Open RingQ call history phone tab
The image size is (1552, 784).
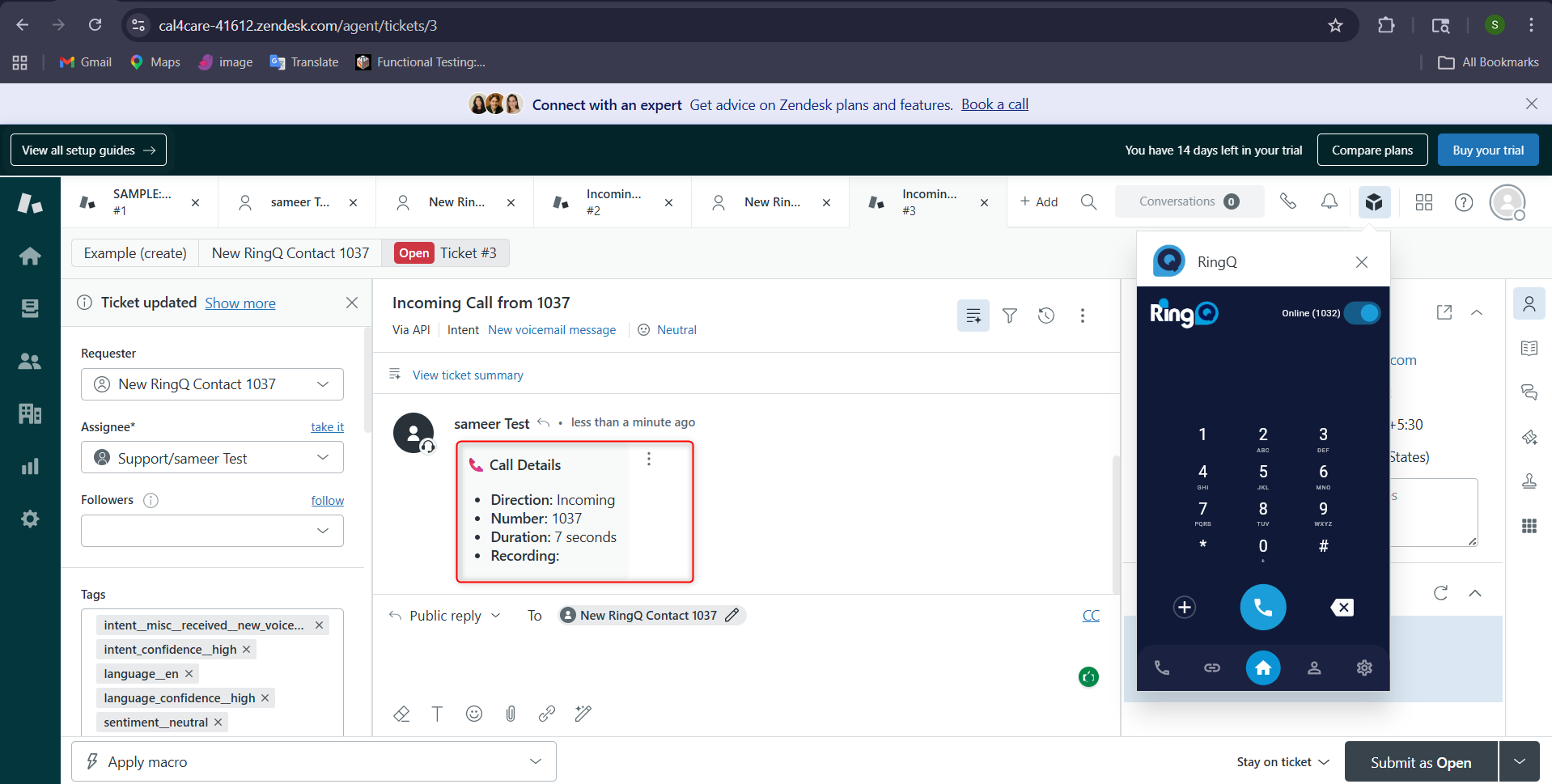point(1162,667)
